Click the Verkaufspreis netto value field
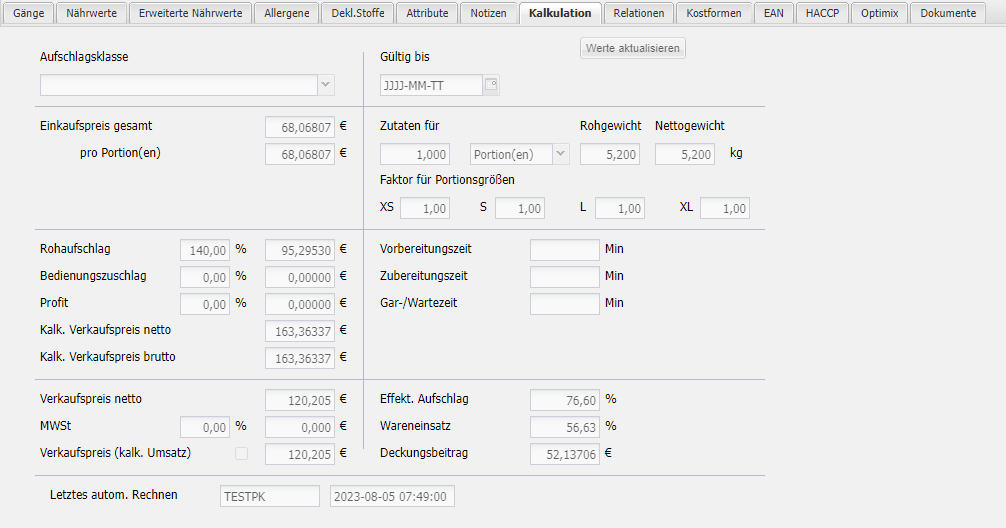 pos(299,400)
